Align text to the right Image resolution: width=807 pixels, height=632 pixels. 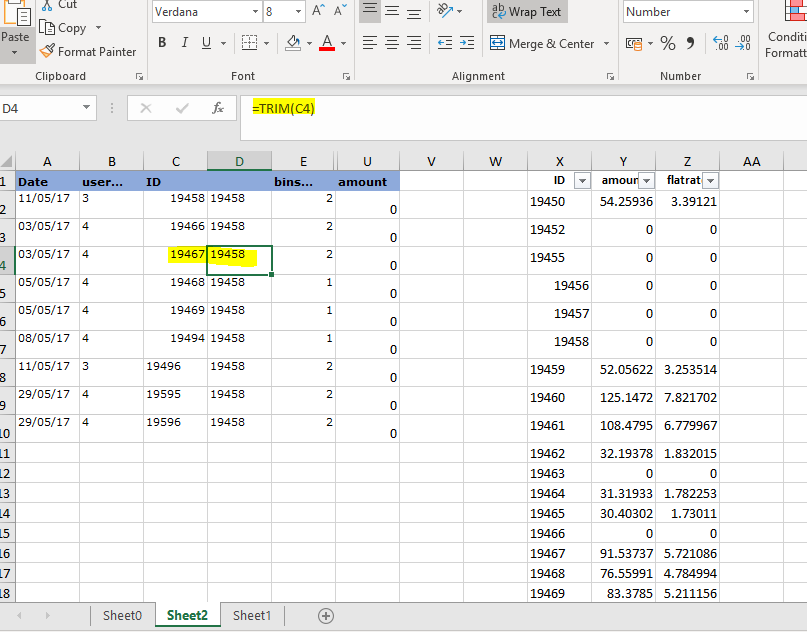(x=414, y=43)
